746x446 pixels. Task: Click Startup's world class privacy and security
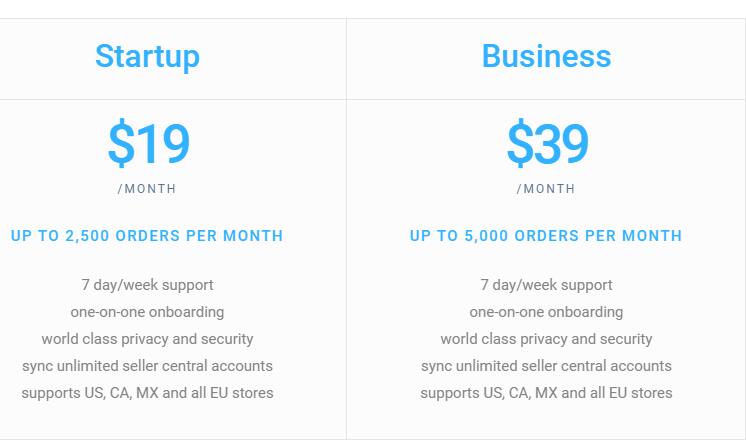[147, 339]
